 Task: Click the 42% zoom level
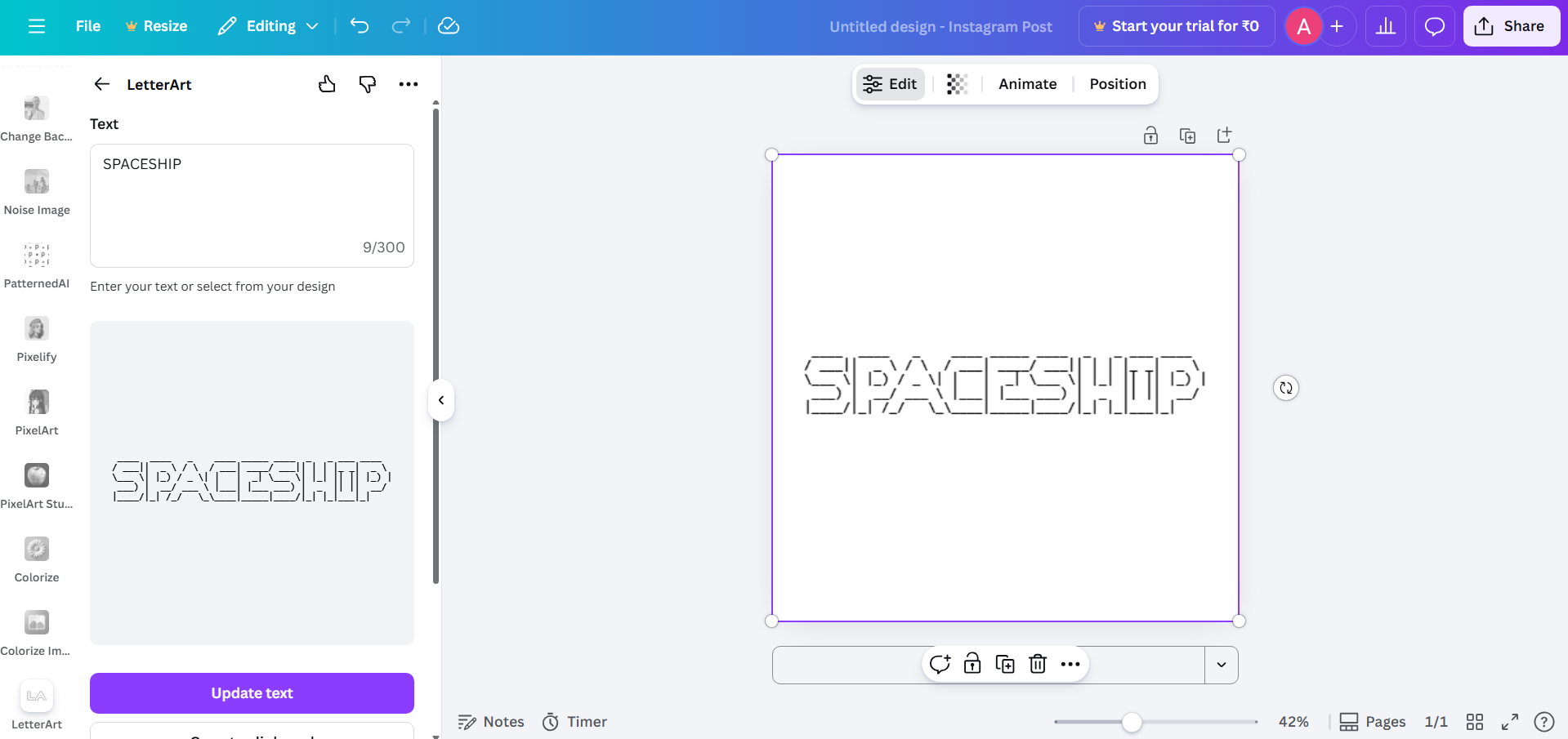pyautogui.click(x=1293, y=722)
